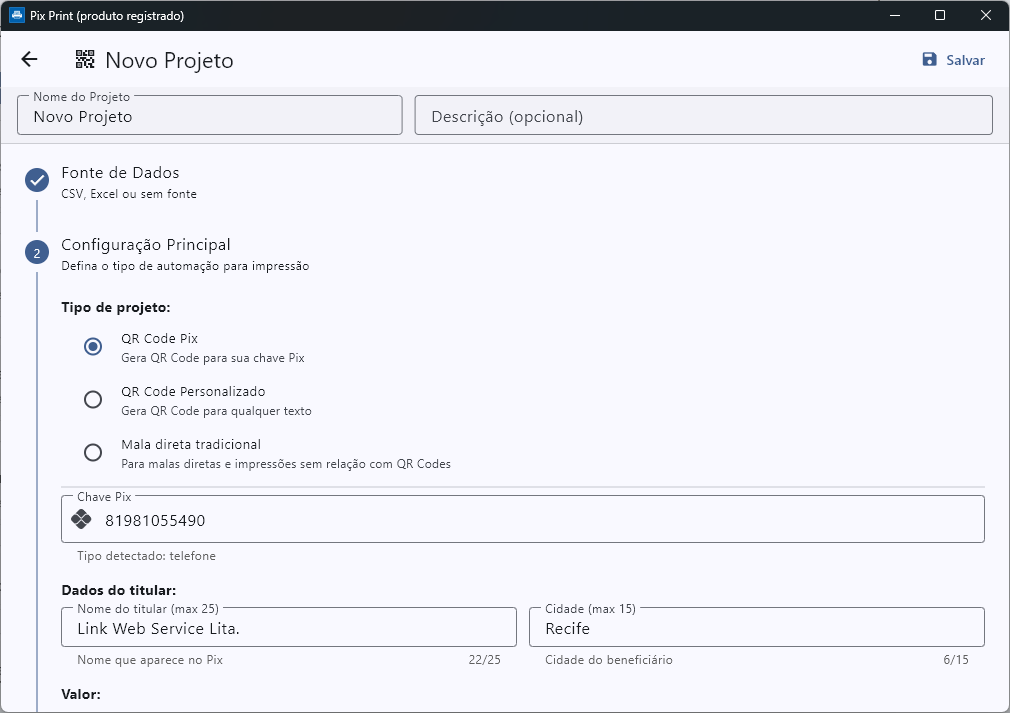
Task: Click the step 2 circle icon
Action: (x=37, y=253)
